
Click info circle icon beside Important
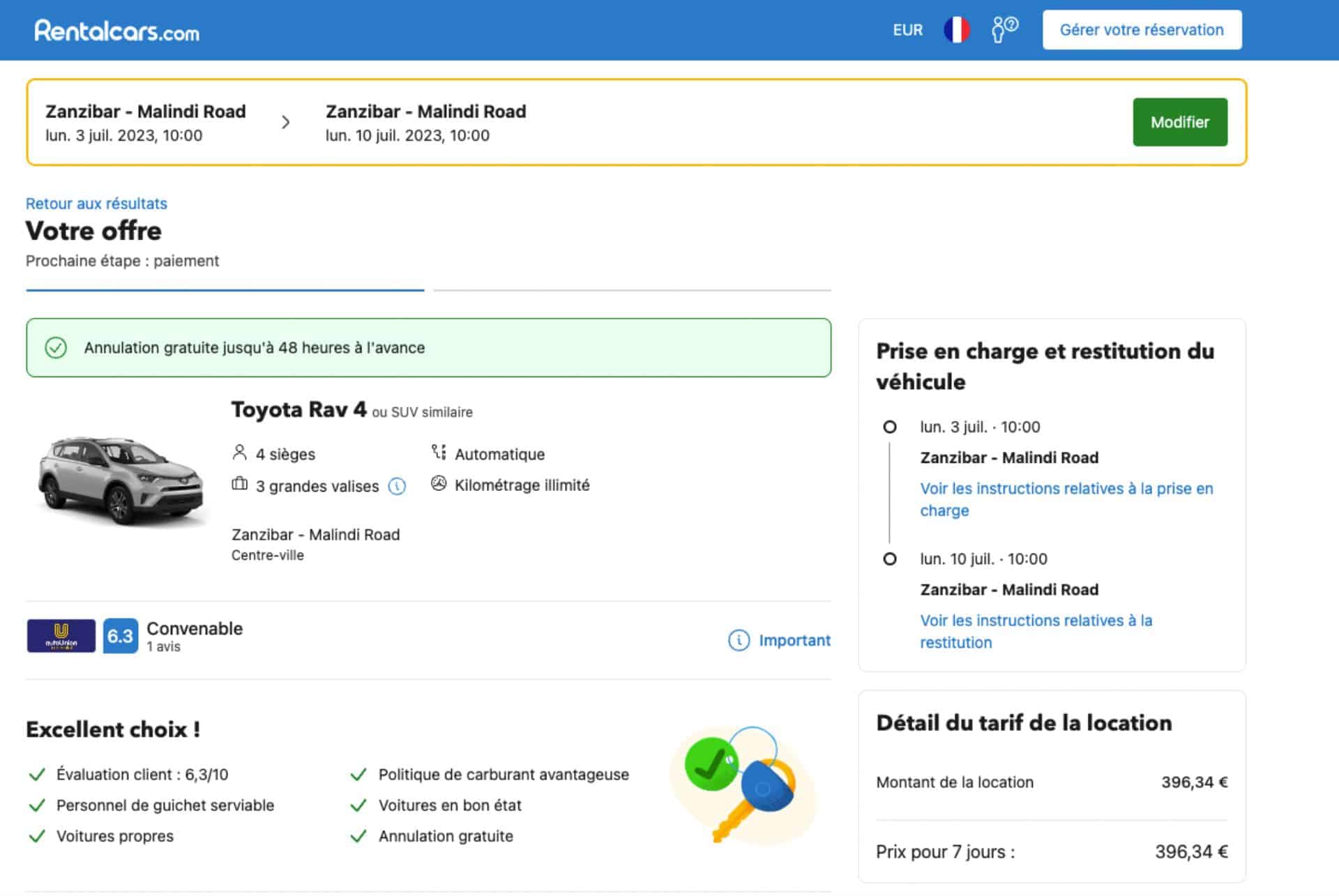739,640
